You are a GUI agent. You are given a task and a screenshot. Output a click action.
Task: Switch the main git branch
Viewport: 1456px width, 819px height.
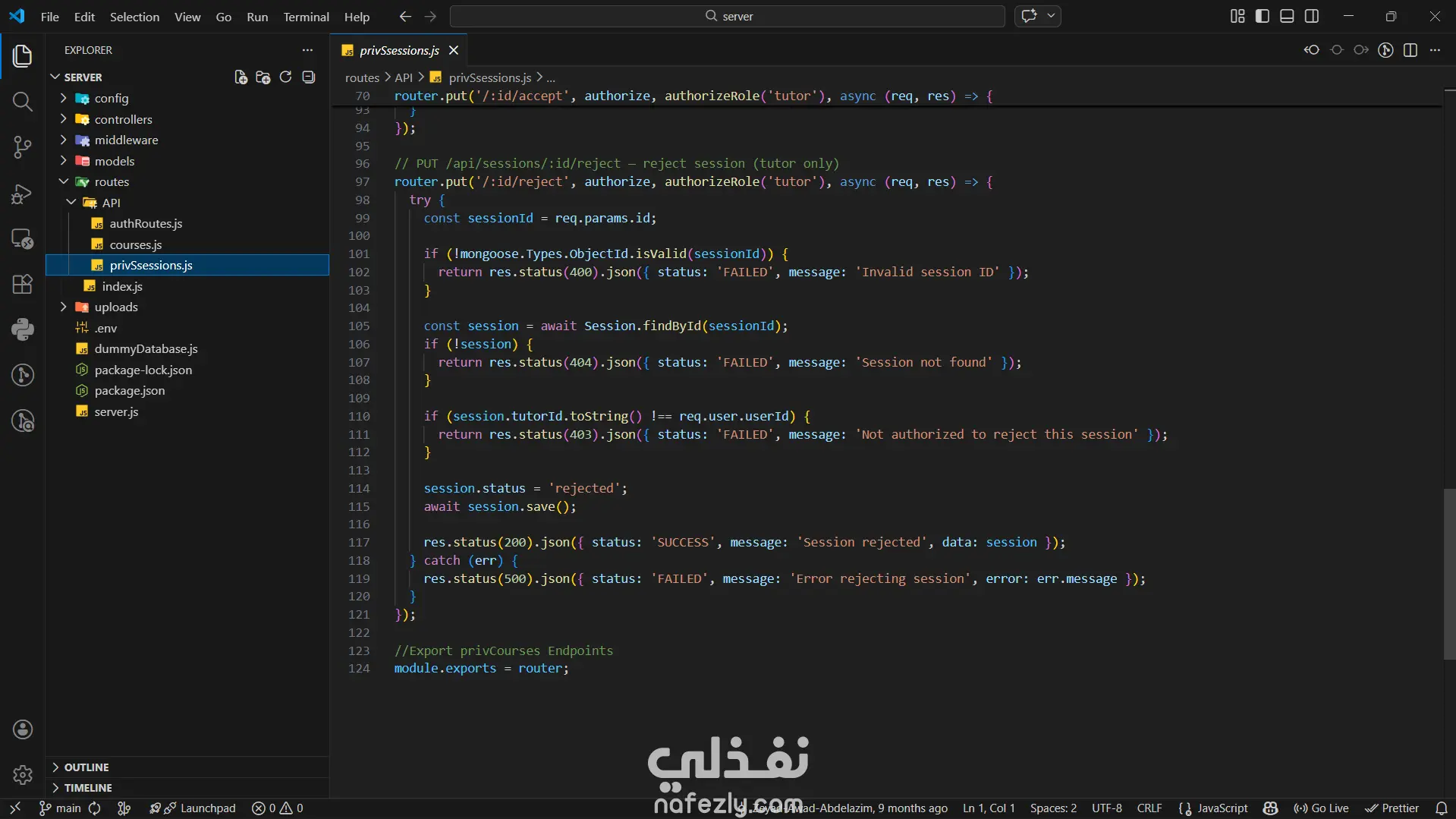(x=60, y=808)
